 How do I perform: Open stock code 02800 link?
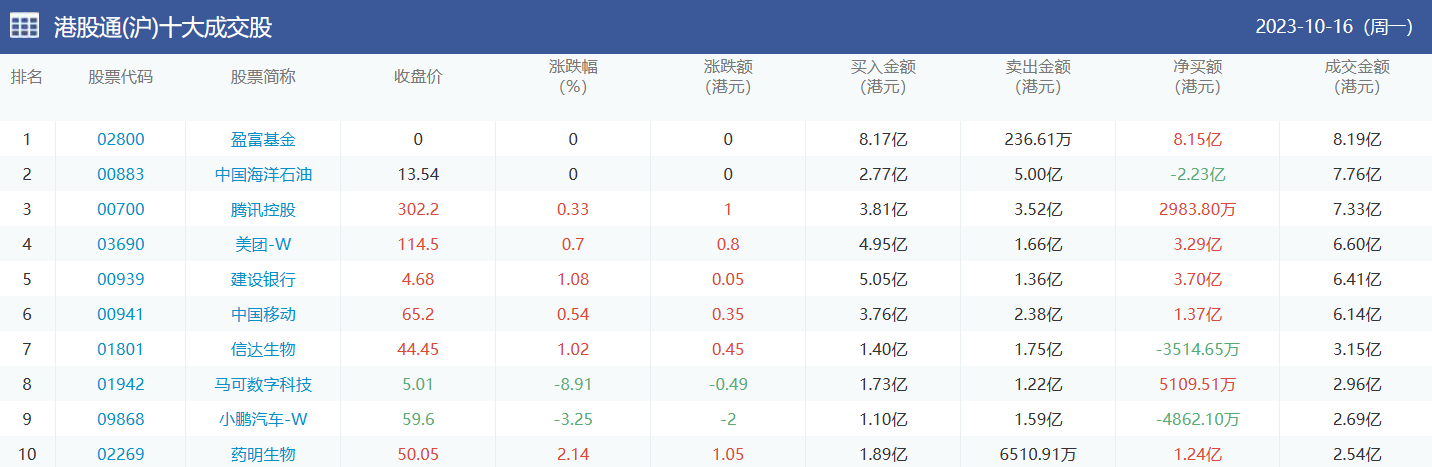pyautogui.click(x=120, y=140)
